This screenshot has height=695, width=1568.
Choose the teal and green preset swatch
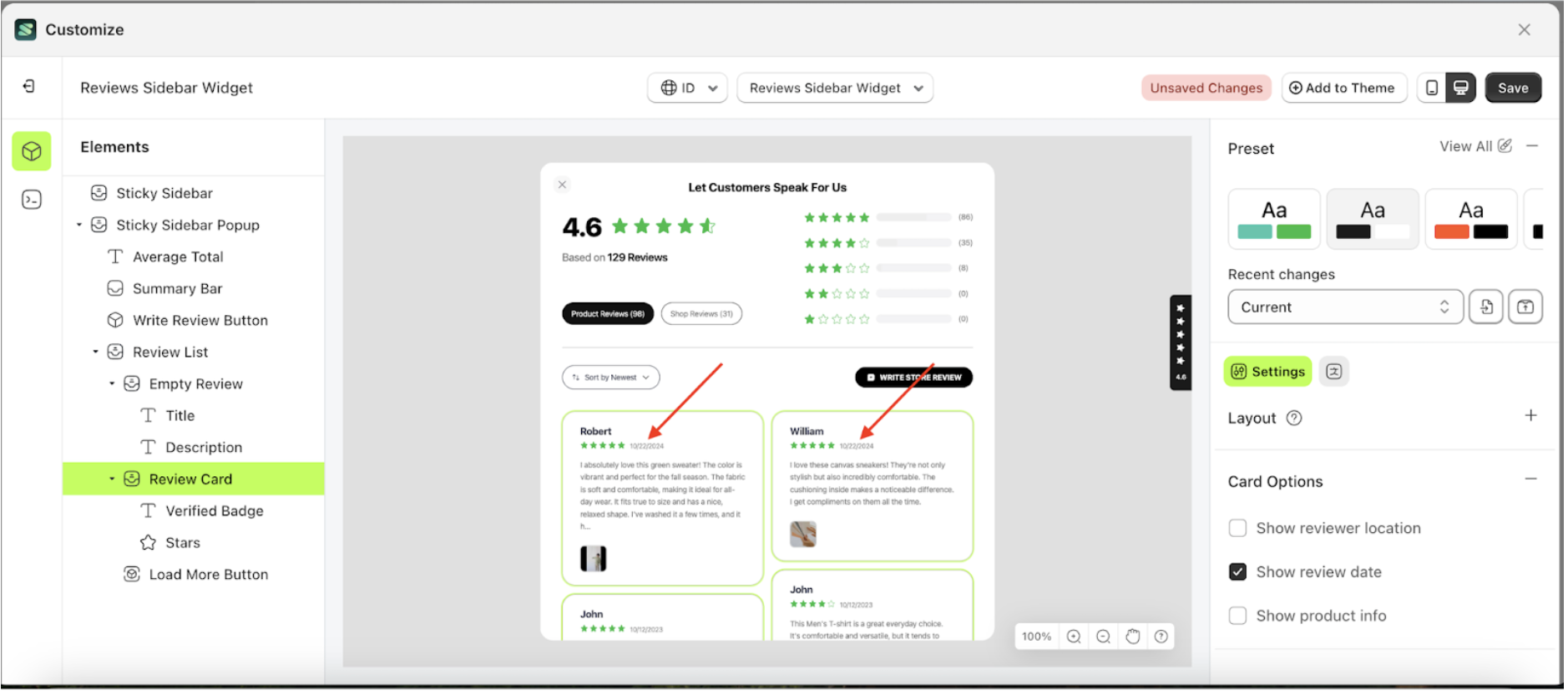(x=1274, y=220)
